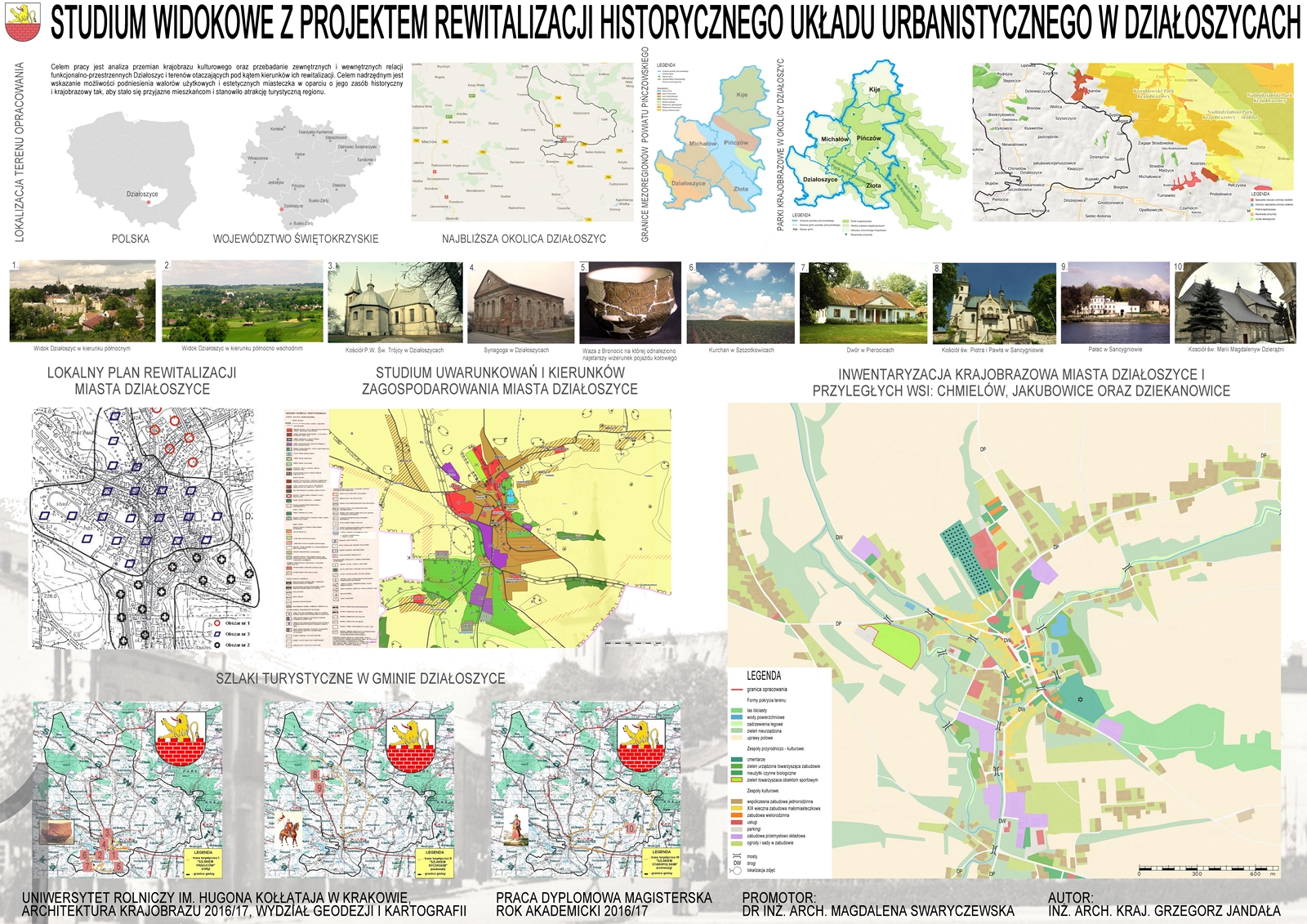
Task: Open the Dwór w Pierocicach manor photo
Action: tap(863, 302)
